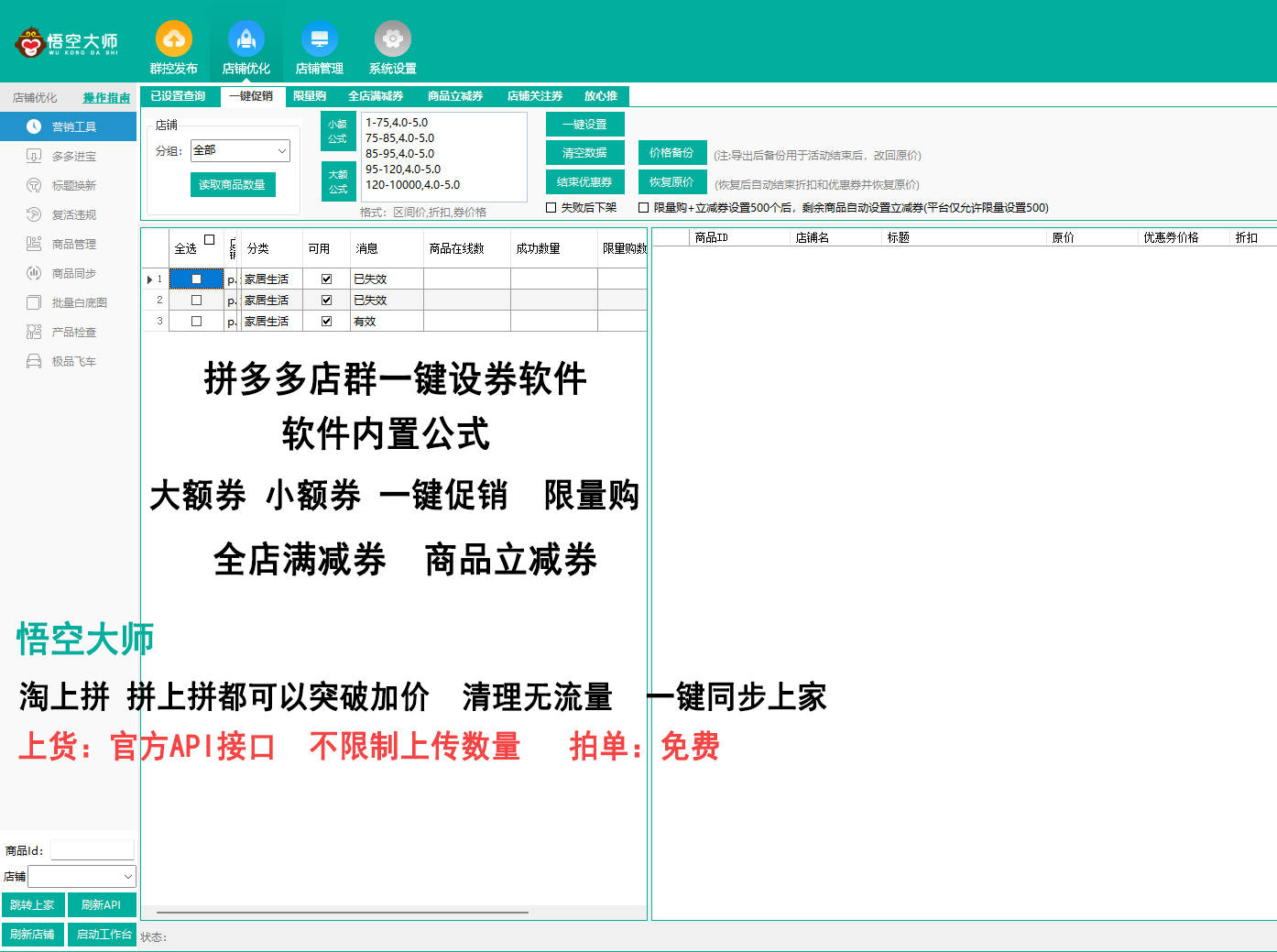This screenshot has height=952, width=1277.
Task: Select the 店铺优化 rocket icon
Action: 246,39
